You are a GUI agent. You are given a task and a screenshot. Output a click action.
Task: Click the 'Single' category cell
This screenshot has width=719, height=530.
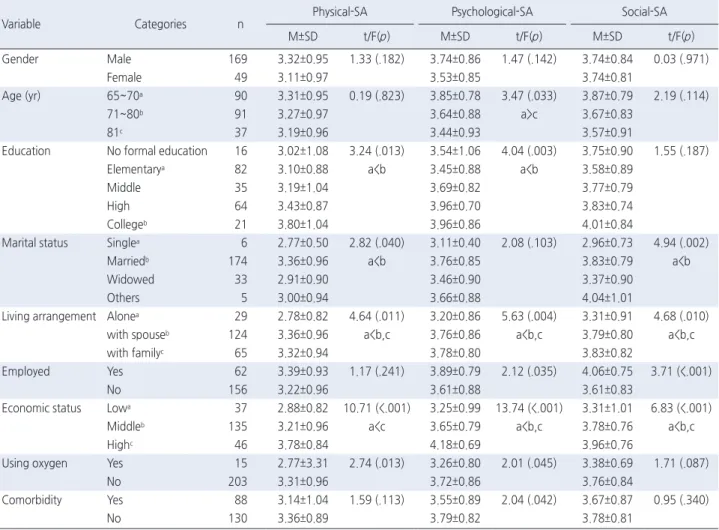tap(123, 243)
